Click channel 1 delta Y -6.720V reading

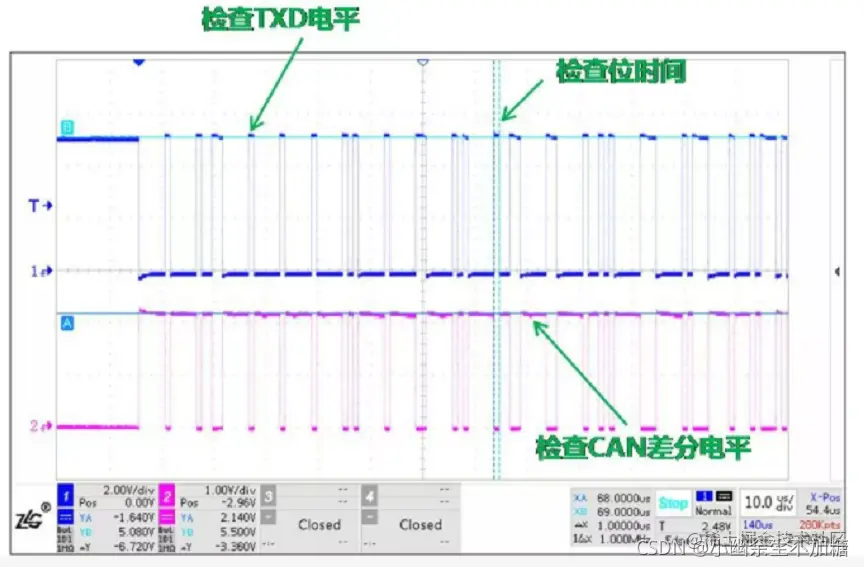click(x=134, y=547)
